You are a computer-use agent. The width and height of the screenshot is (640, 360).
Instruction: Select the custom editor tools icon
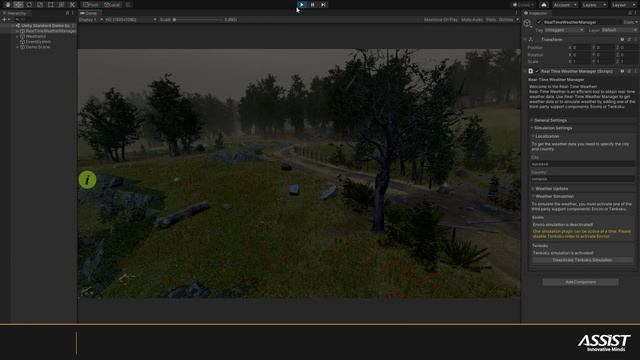72,5
